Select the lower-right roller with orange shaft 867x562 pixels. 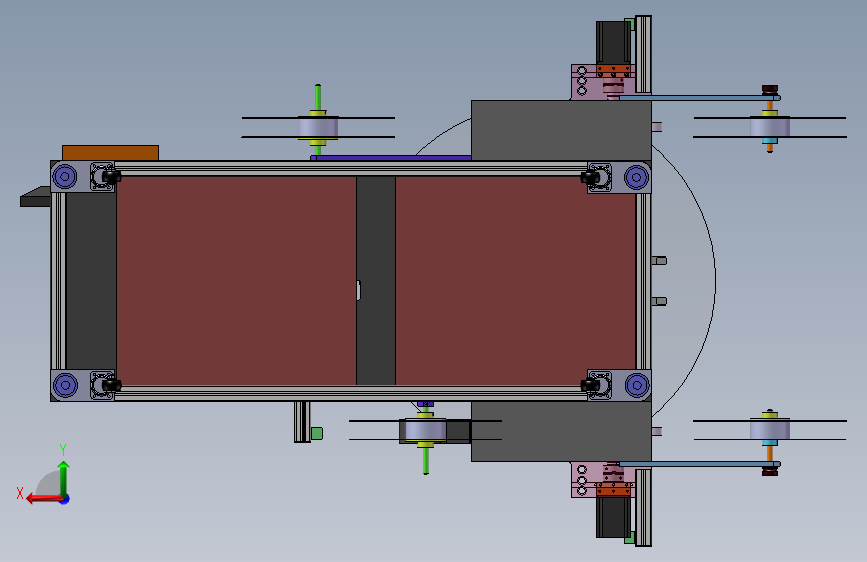coord(770,430)
